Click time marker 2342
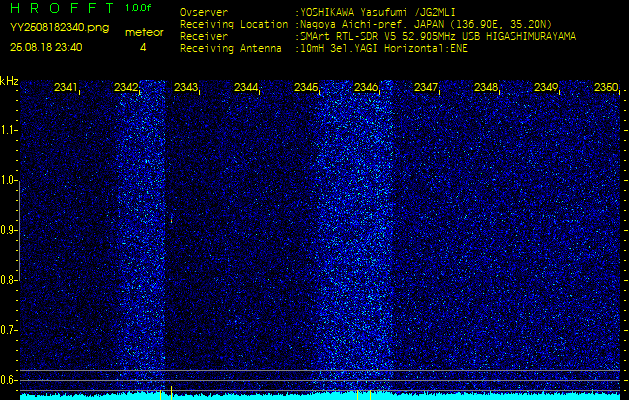 (x=126, y=87)
